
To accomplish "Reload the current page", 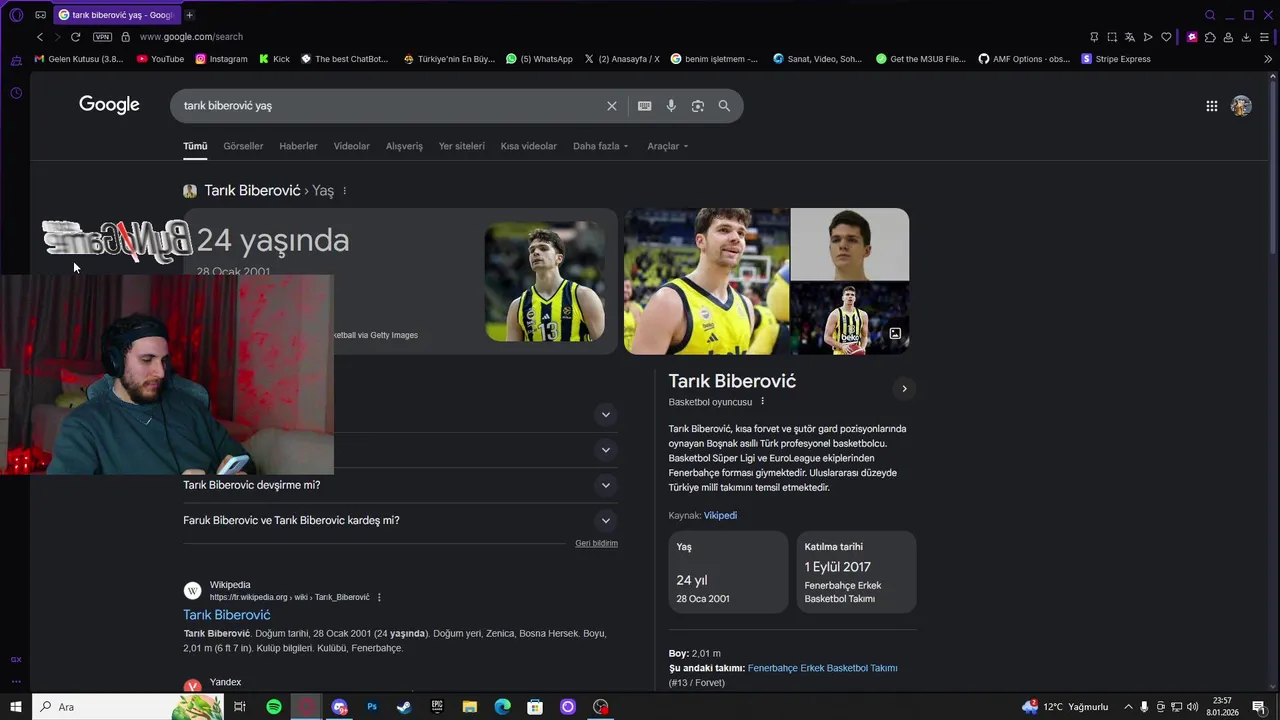I will point(75,37).
